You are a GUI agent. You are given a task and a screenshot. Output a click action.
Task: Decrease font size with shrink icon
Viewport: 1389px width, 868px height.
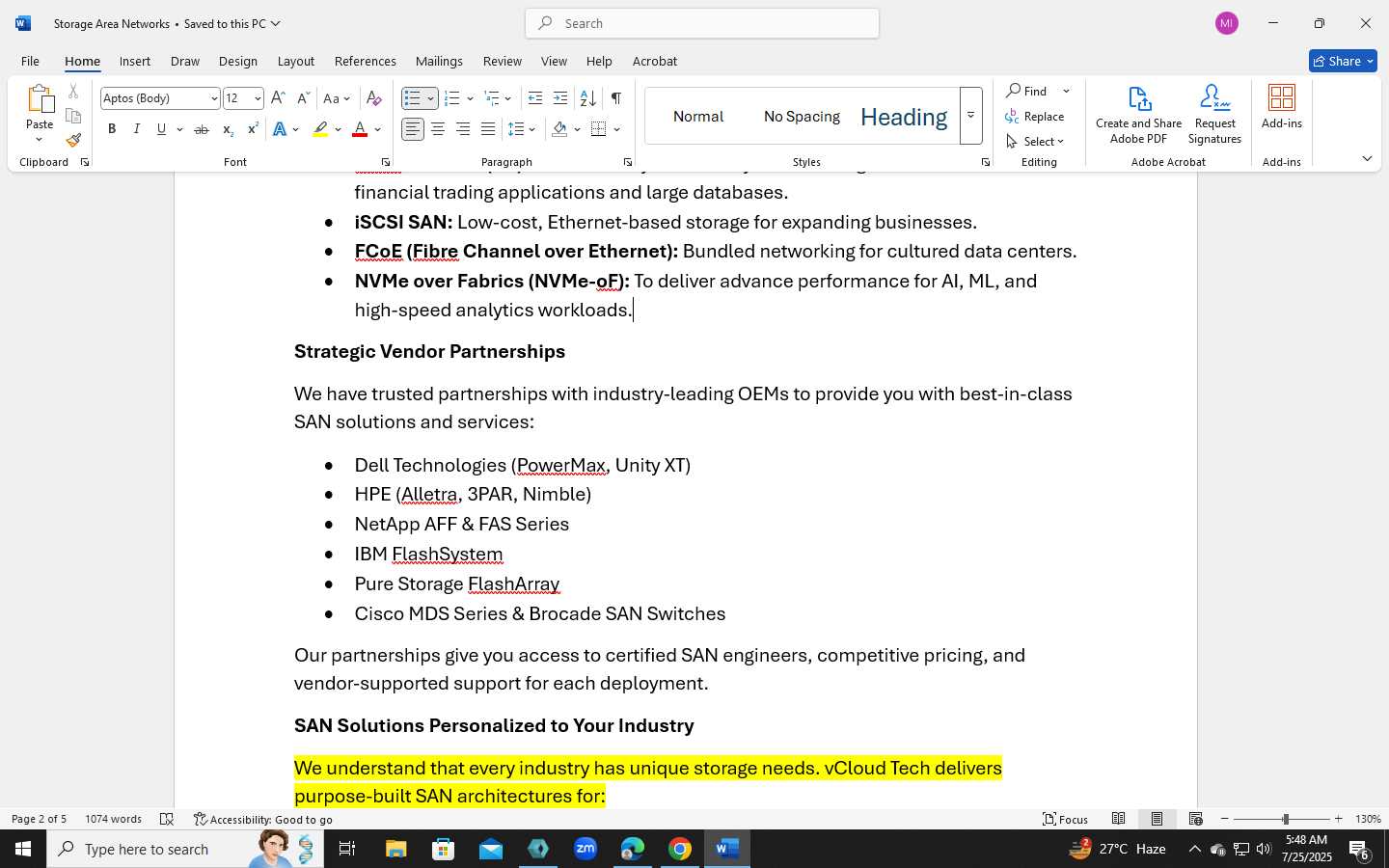point(303,98)
